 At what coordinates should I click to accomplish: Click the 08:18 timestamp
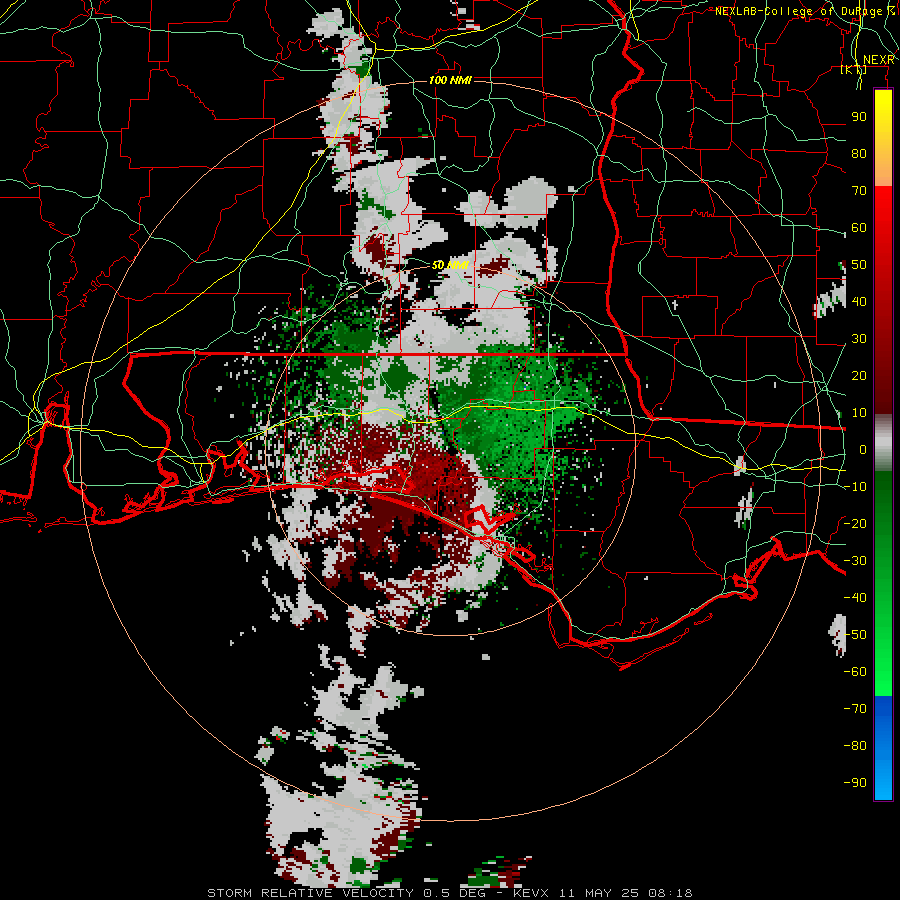click(x=670, y=893)
